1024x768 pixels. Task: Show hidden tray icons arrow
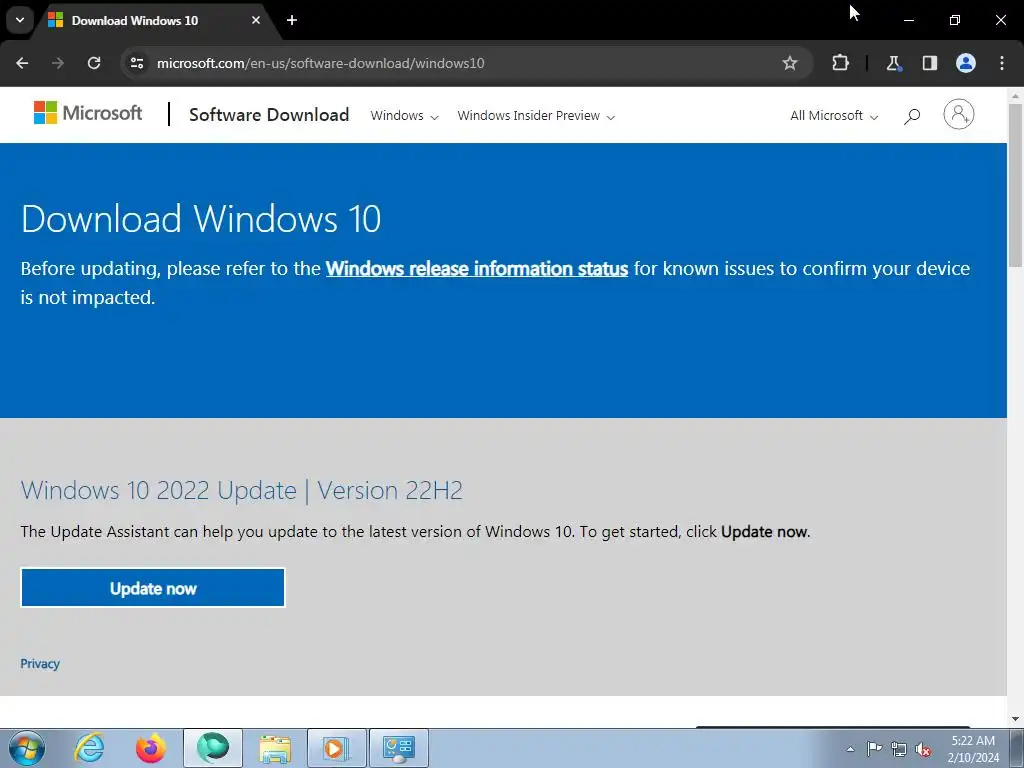pos(850,749)
